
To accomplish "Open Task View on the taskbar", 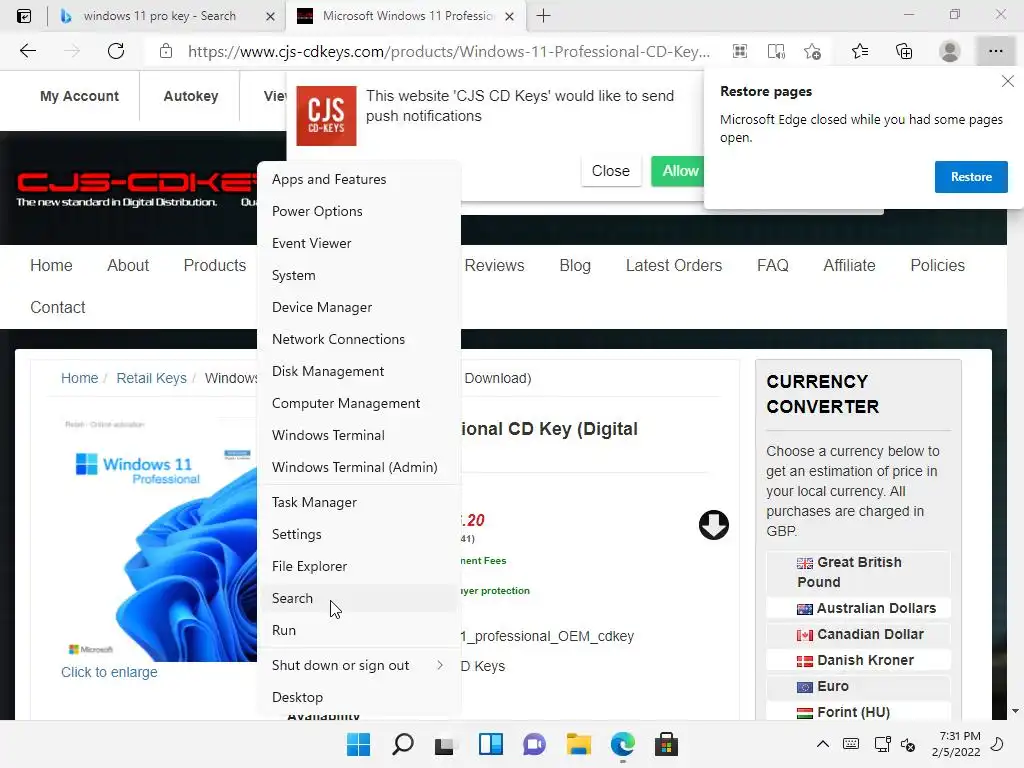I will pyautogui.click(x=445, y=744).
